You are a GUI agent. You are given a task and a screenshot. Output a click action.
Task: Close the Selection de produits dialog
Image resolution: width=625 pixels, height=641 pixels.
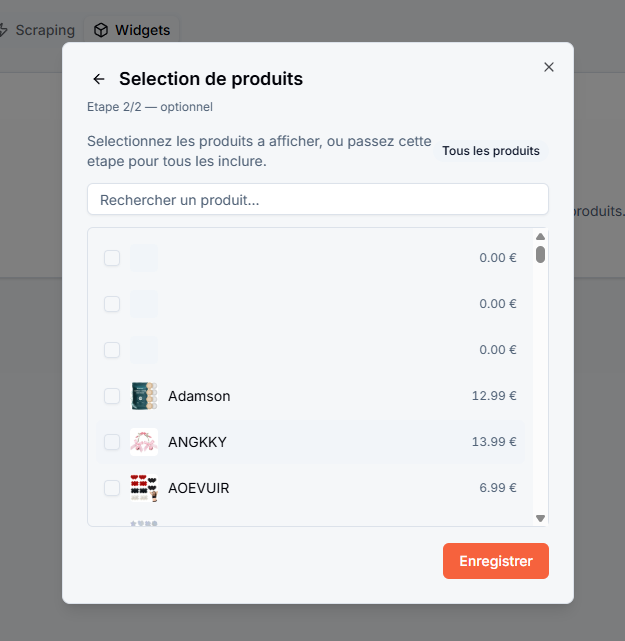click(x=549, y=67)
